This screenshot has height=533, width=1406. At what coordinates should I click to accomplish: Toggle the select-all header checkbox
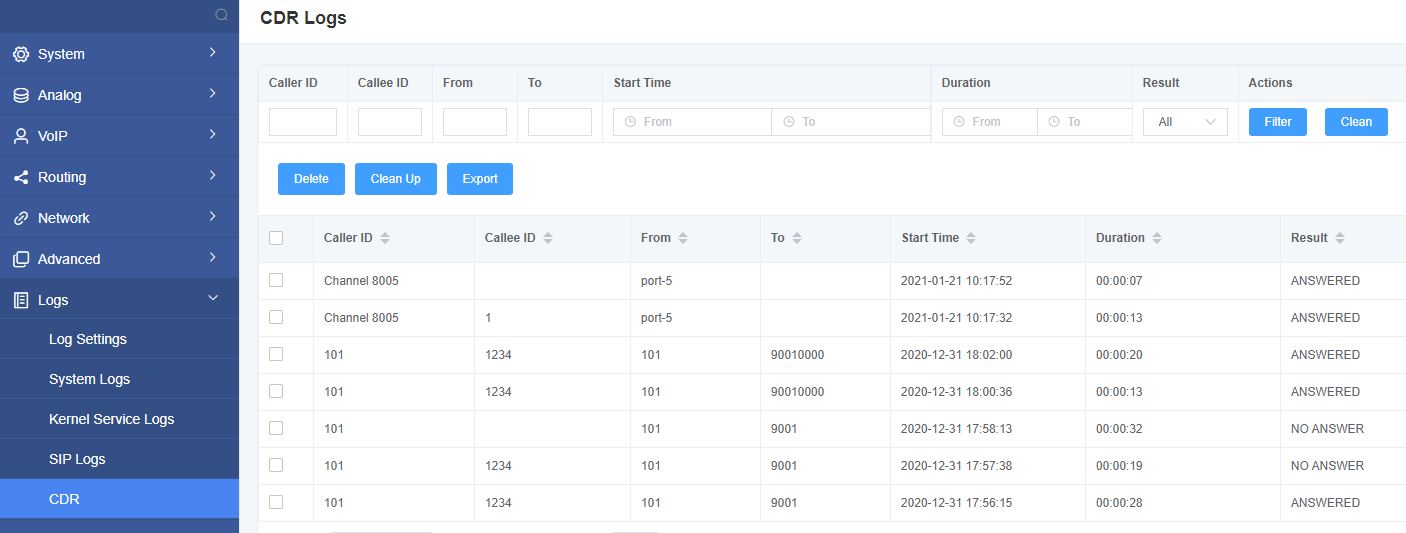(x=276, y=238)
